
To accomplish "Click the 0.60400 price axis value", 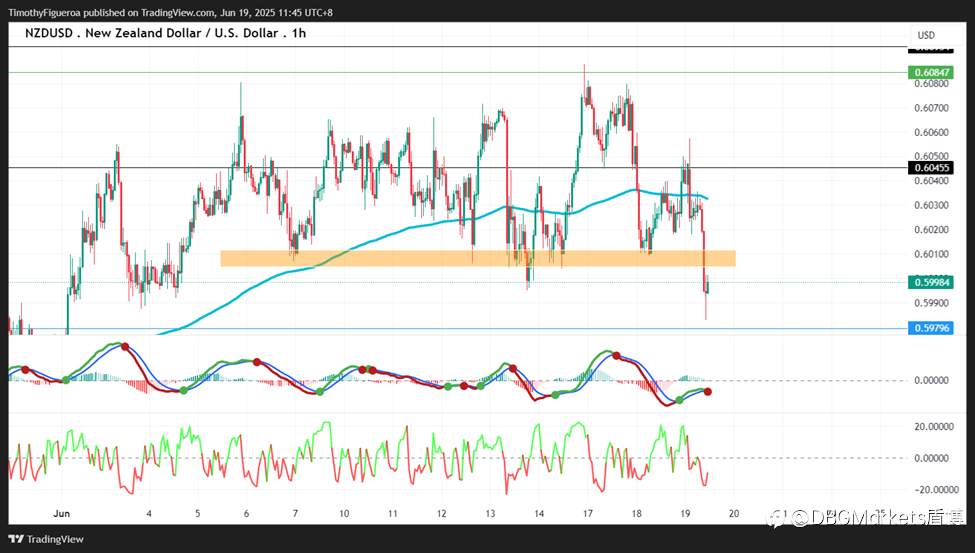I will pyautogui.click(x=931, y=181).
